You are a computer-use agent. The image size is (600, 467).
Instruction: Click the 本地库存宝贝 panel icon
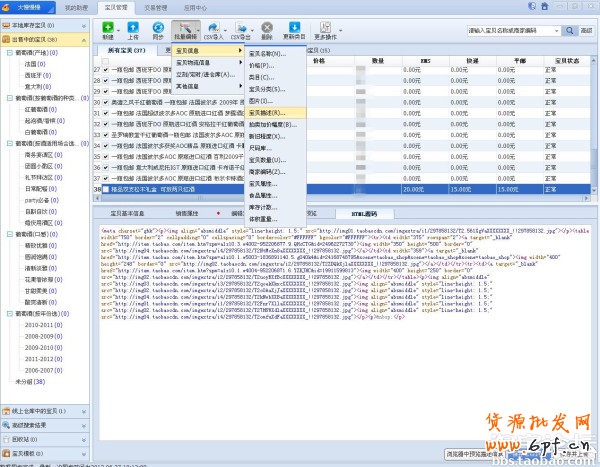point(6,25)
